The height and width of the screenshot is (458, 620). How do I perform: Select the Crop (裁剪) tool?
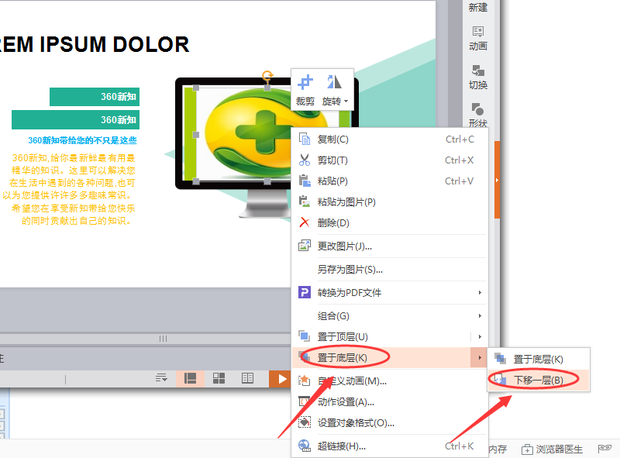tap(305, 91)
